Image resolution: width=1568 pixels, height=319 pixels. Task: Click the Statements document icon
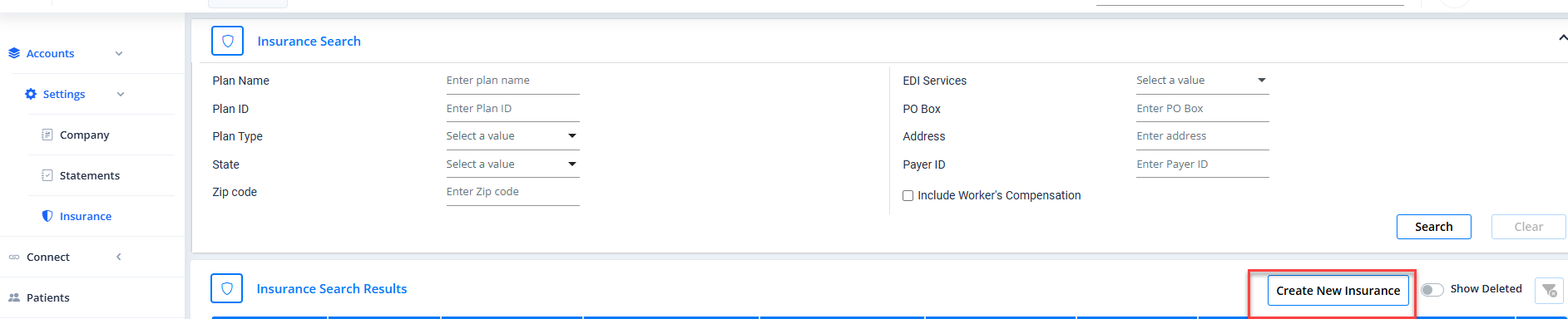point(47,175)
